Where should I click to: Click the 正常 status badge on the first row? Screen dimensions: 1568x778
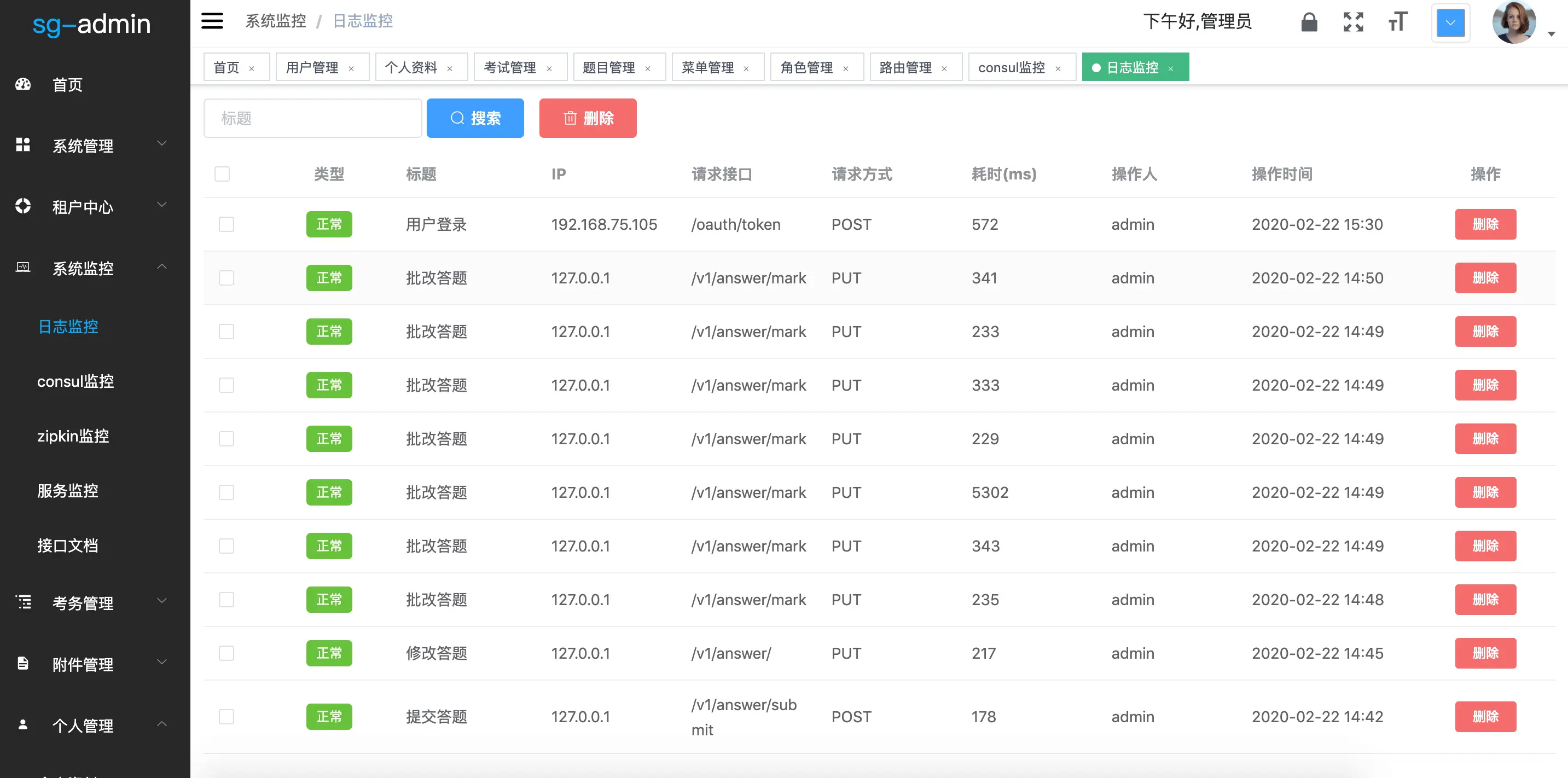click(x=329, y=224)
